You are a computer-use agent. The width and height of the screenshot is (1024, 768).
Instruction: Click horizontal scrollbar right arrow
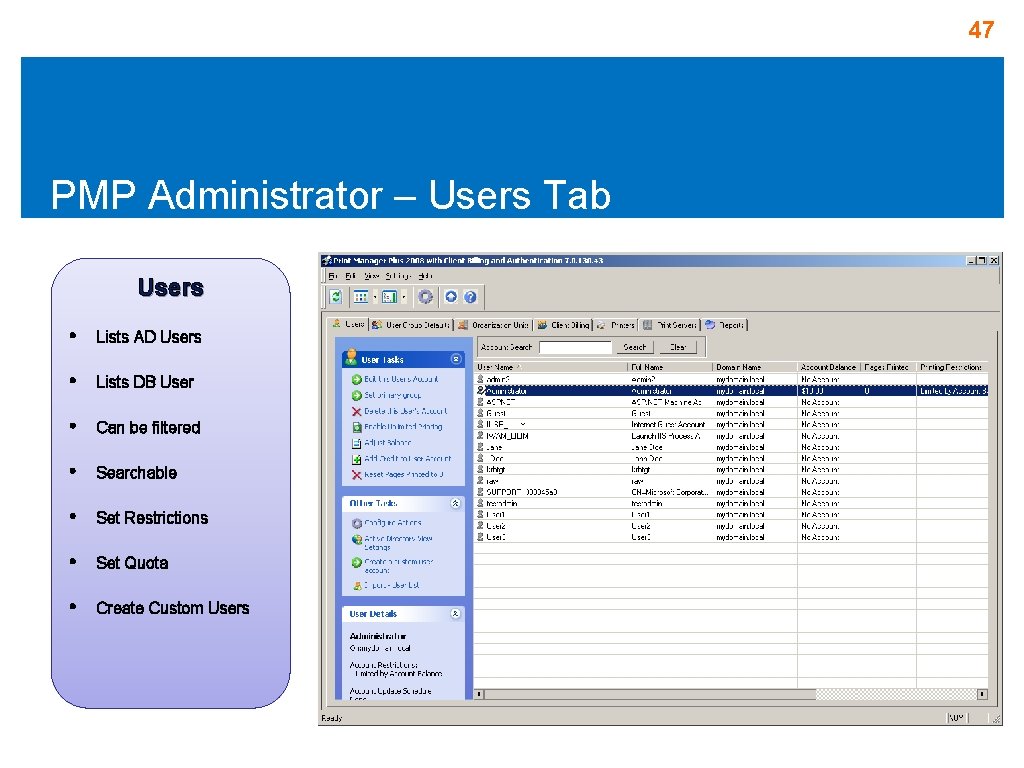pos(982,694)
